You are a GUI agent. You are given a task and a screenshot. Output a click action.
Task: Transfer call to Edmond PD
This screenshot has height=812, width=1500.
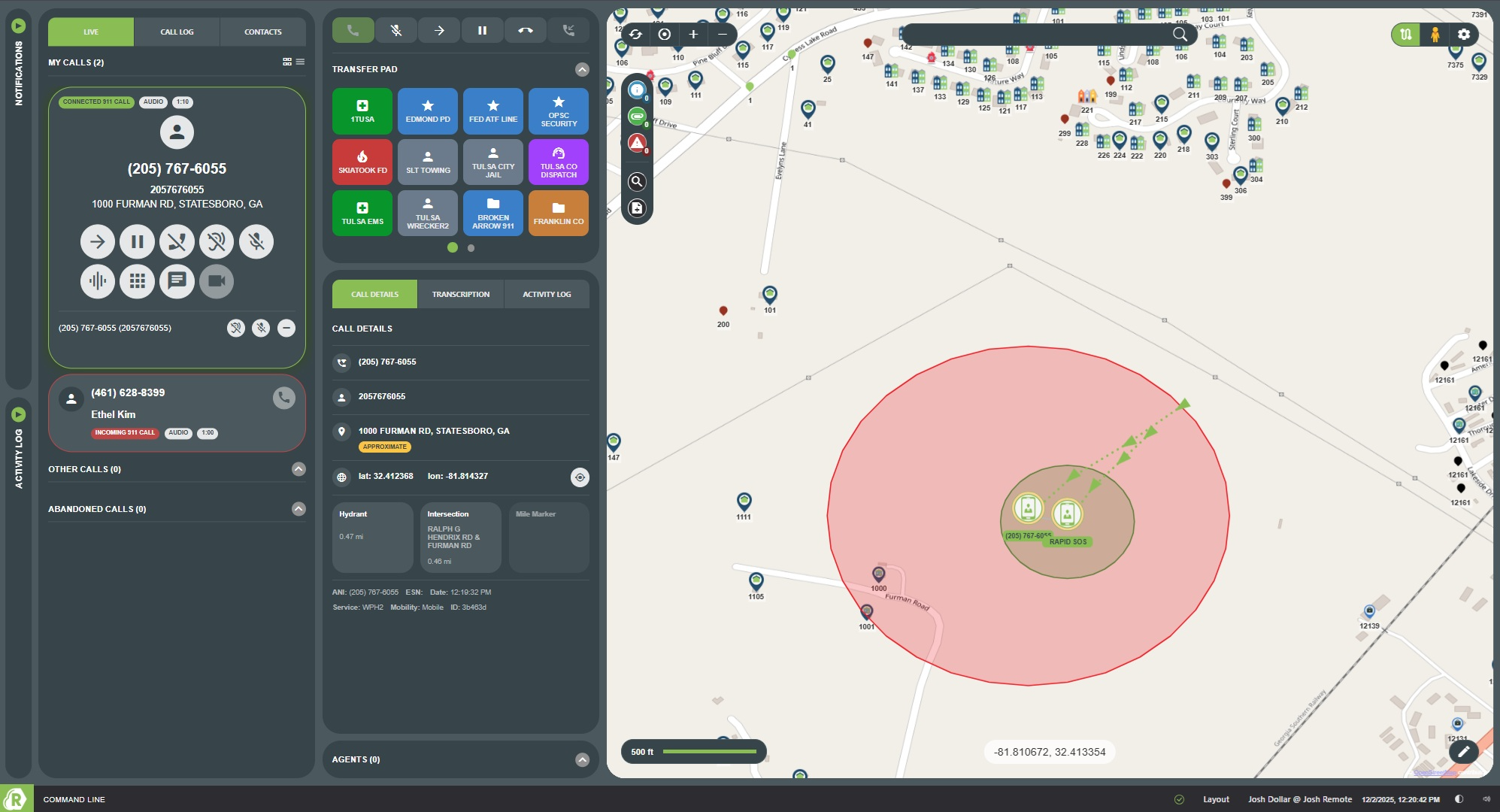427,111
